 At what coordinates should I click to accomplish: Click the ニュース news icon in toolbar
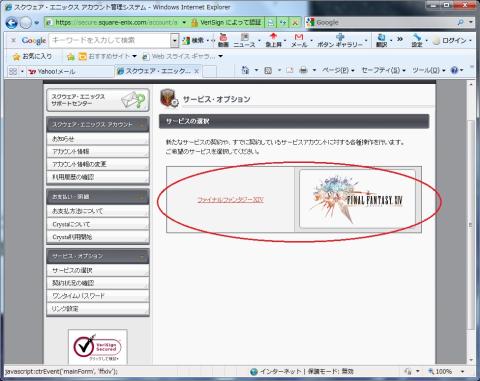coord(244,40)
